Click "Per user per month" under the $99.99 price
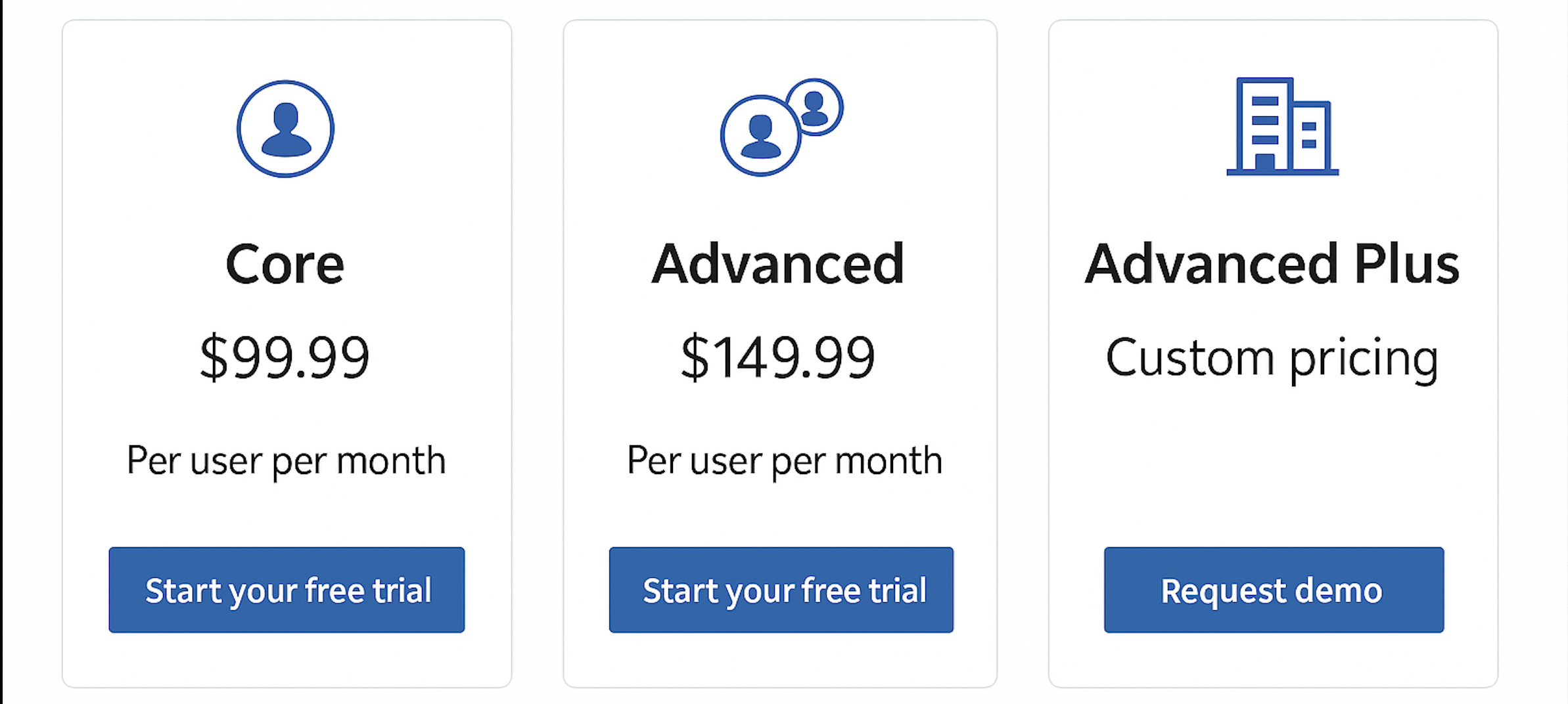1568x704 pixels. [286, 460]
